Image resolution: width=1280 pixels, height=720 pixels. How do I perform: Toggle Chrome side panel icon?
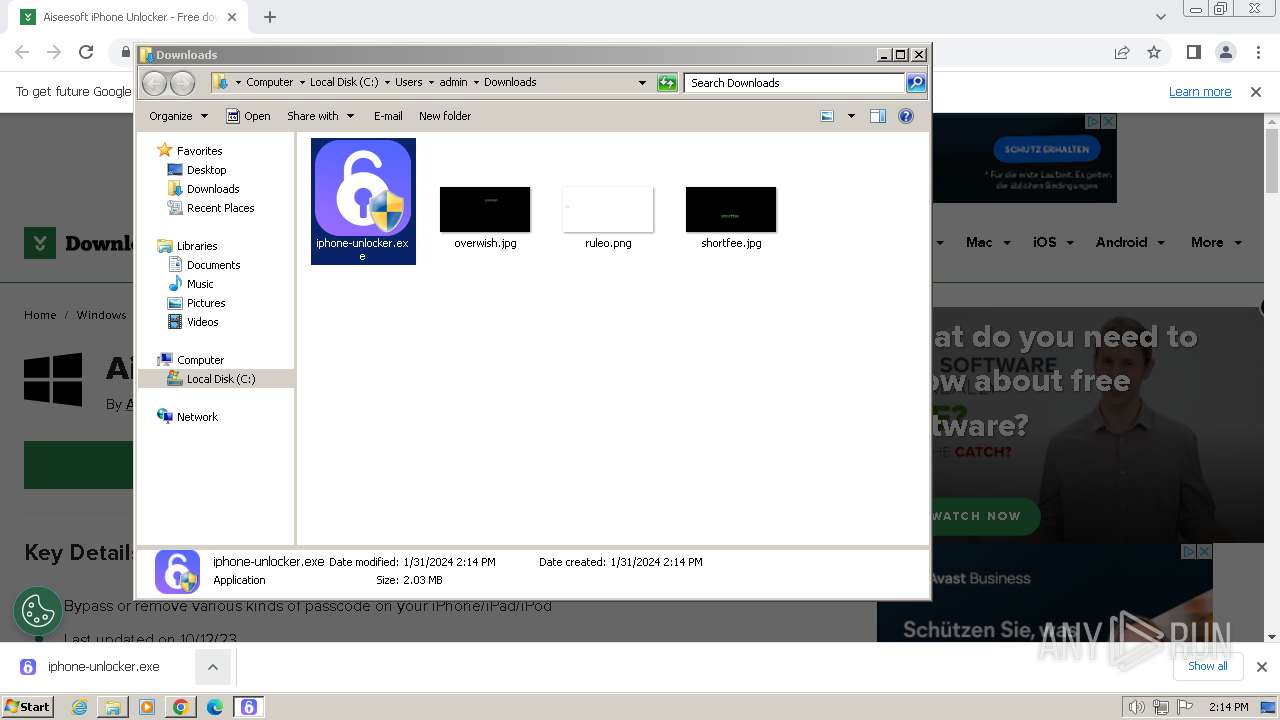coord(1194,52)
